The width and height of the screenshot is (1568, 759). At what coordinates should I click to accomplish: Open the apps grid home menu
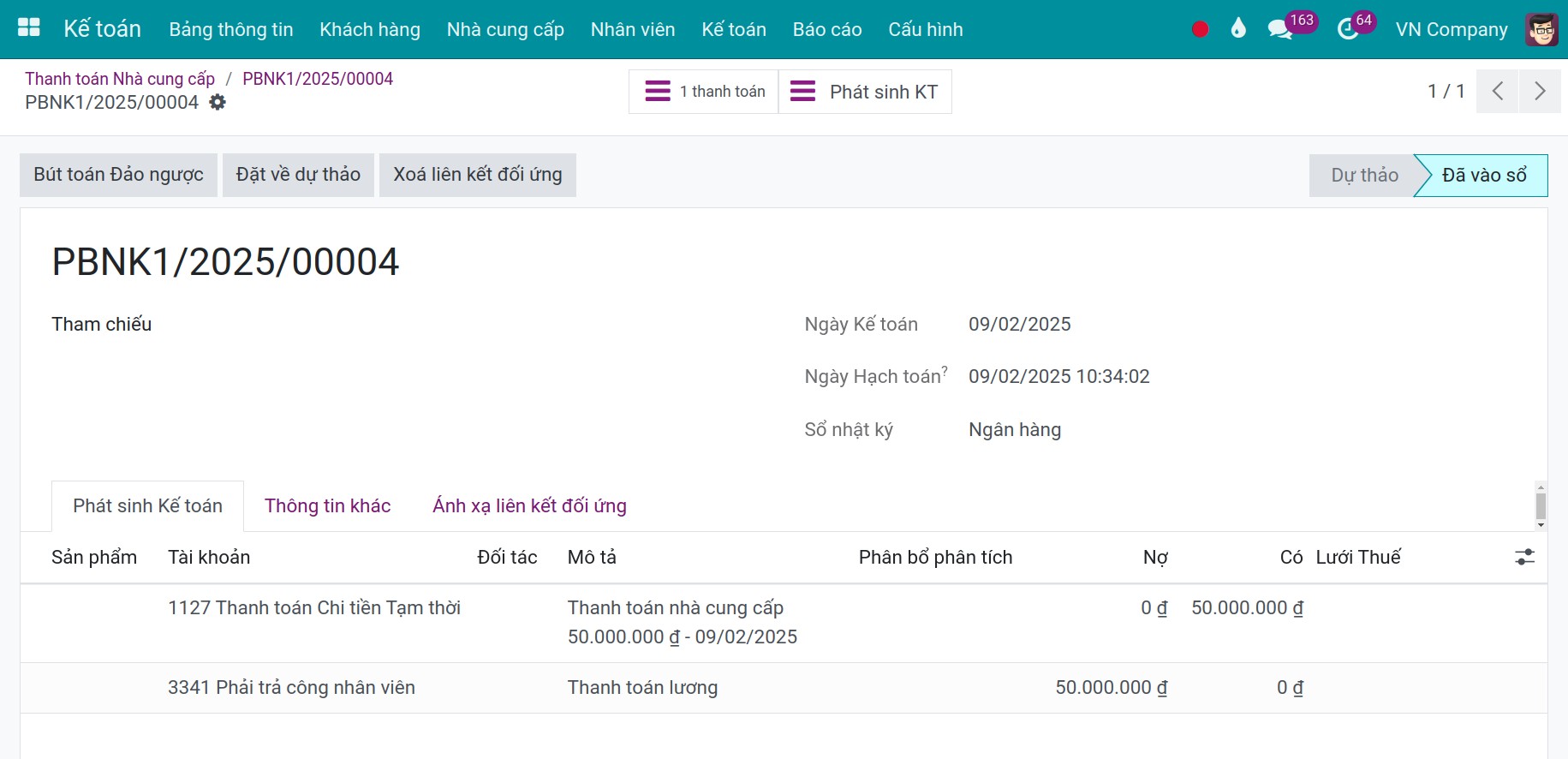[x=29, y=28]
